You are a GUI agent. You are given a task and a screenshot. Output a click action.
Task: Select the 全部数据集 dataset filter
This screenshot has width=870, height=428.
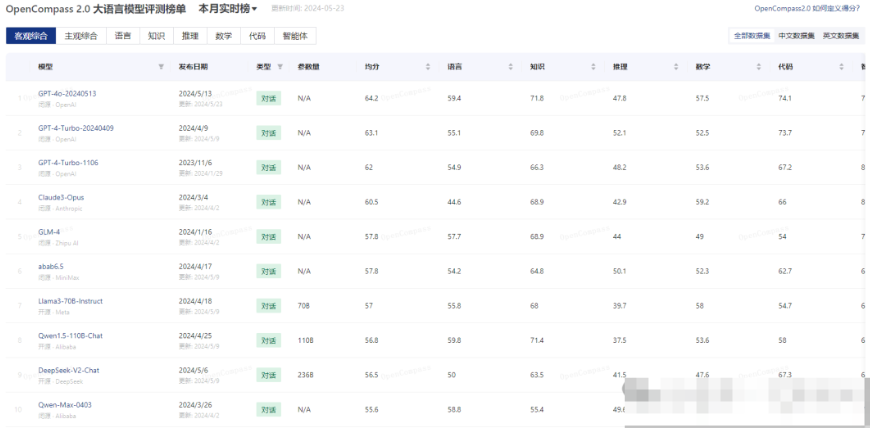coord(752,36)
